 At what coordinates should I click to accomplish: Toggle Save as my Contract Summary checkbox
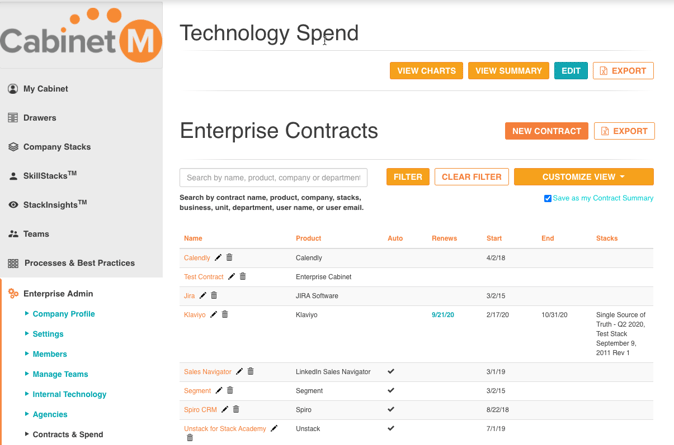(x=548, y=198)
